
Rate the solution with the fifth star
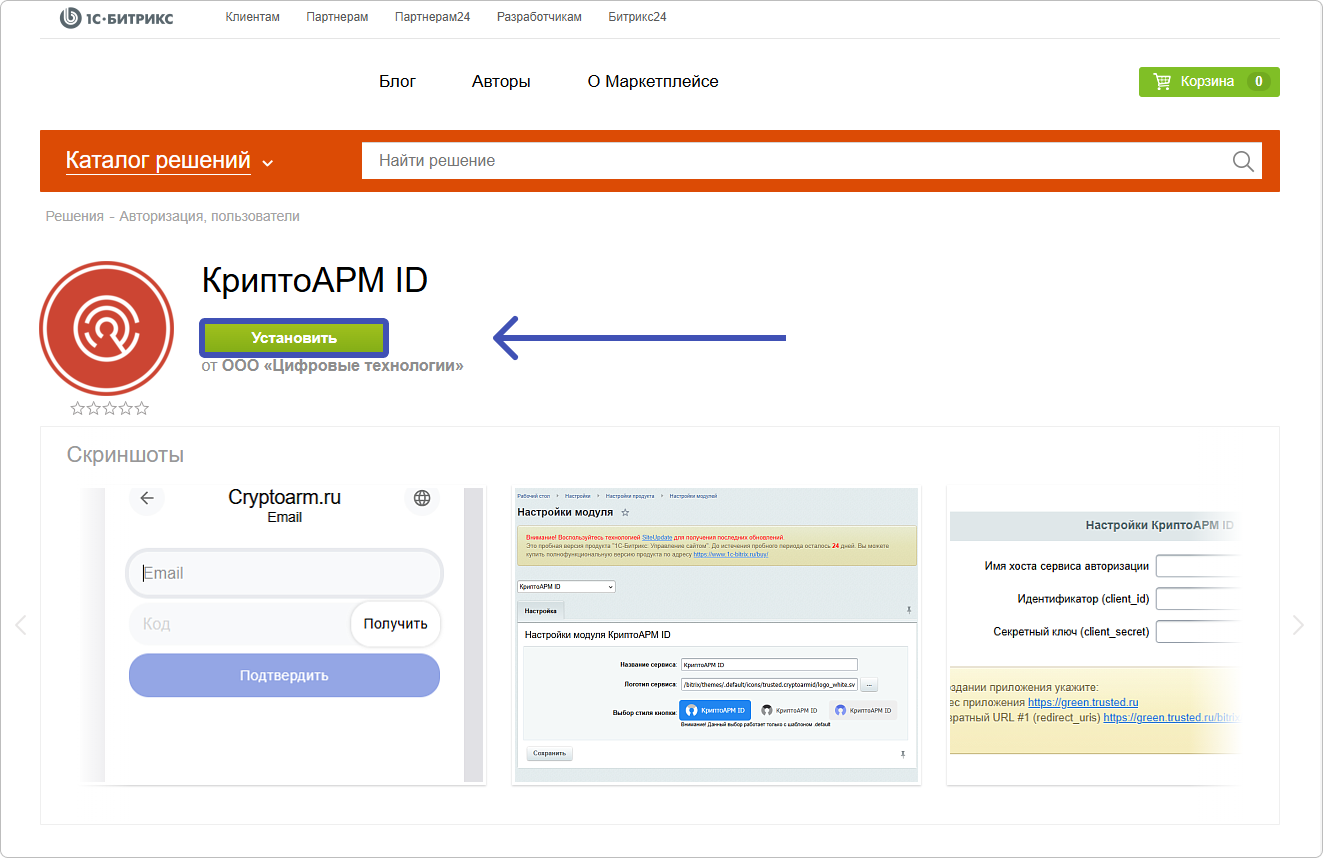point(141,408)
